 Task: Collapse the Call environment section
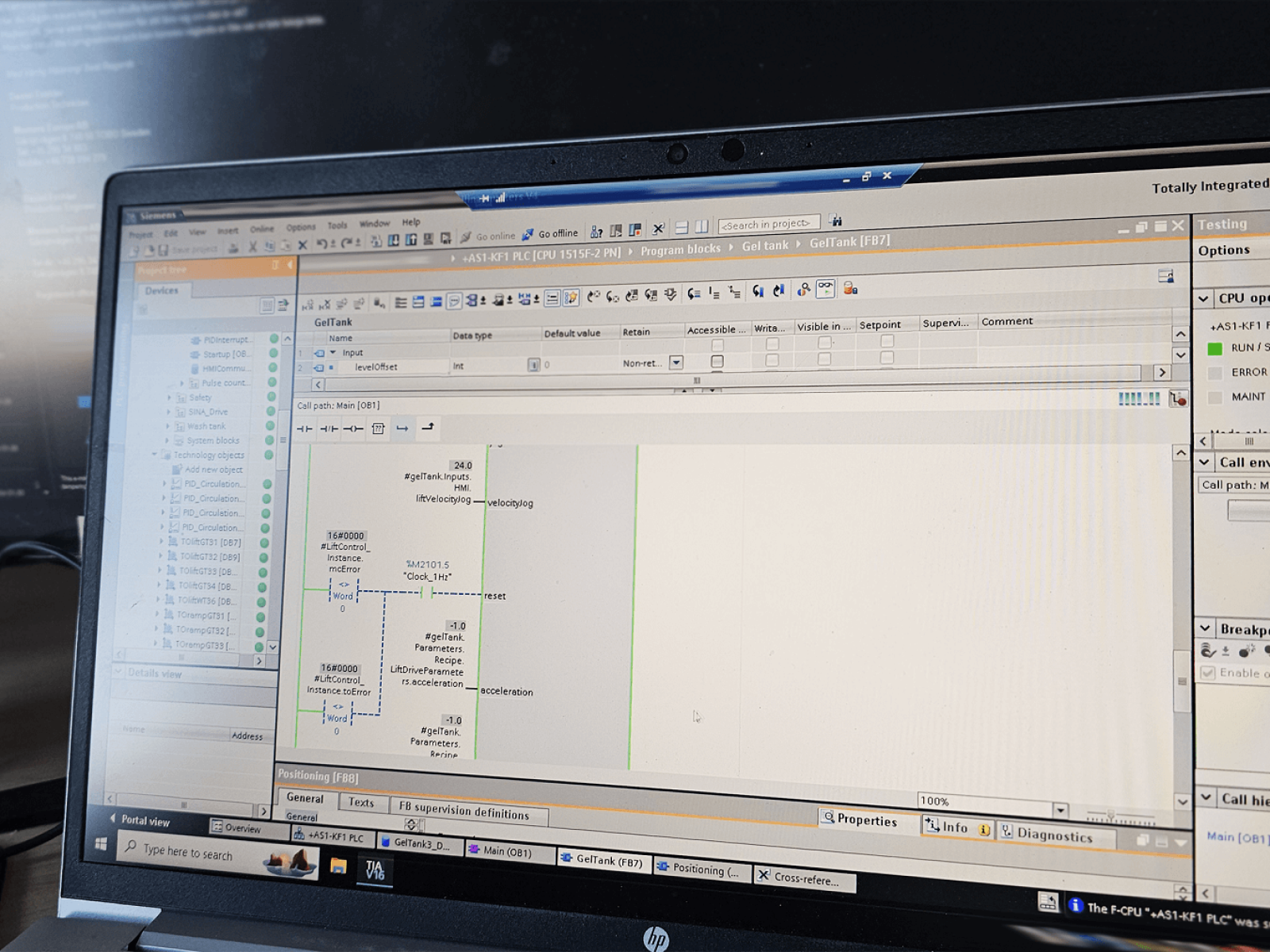click(x=1204, y=462)
